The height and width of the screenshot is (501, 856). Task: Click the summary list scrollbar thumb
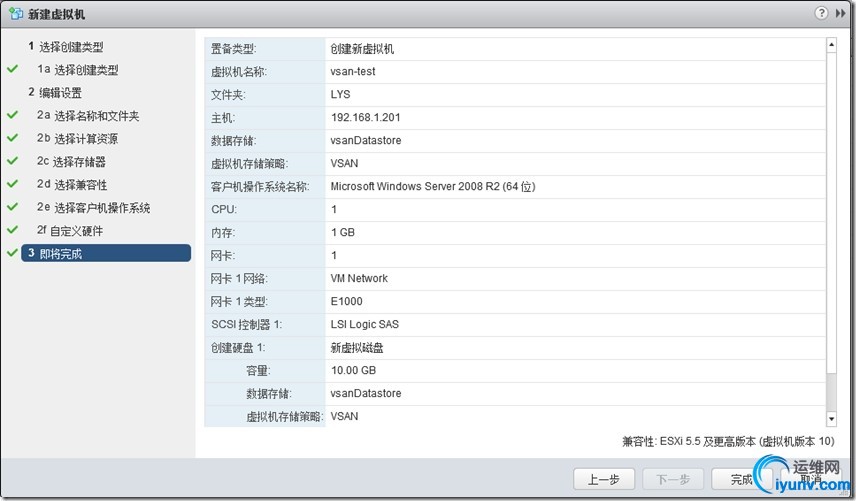[831, 215]
